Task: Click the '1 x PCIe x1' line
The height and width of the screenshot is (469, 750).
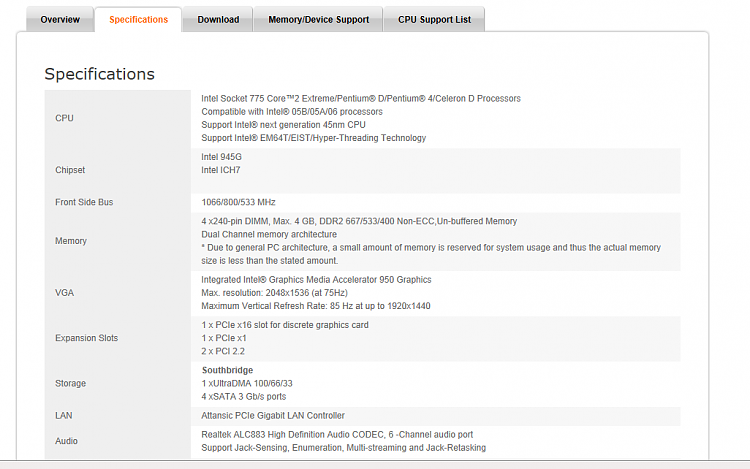Action: pos(224,338)
